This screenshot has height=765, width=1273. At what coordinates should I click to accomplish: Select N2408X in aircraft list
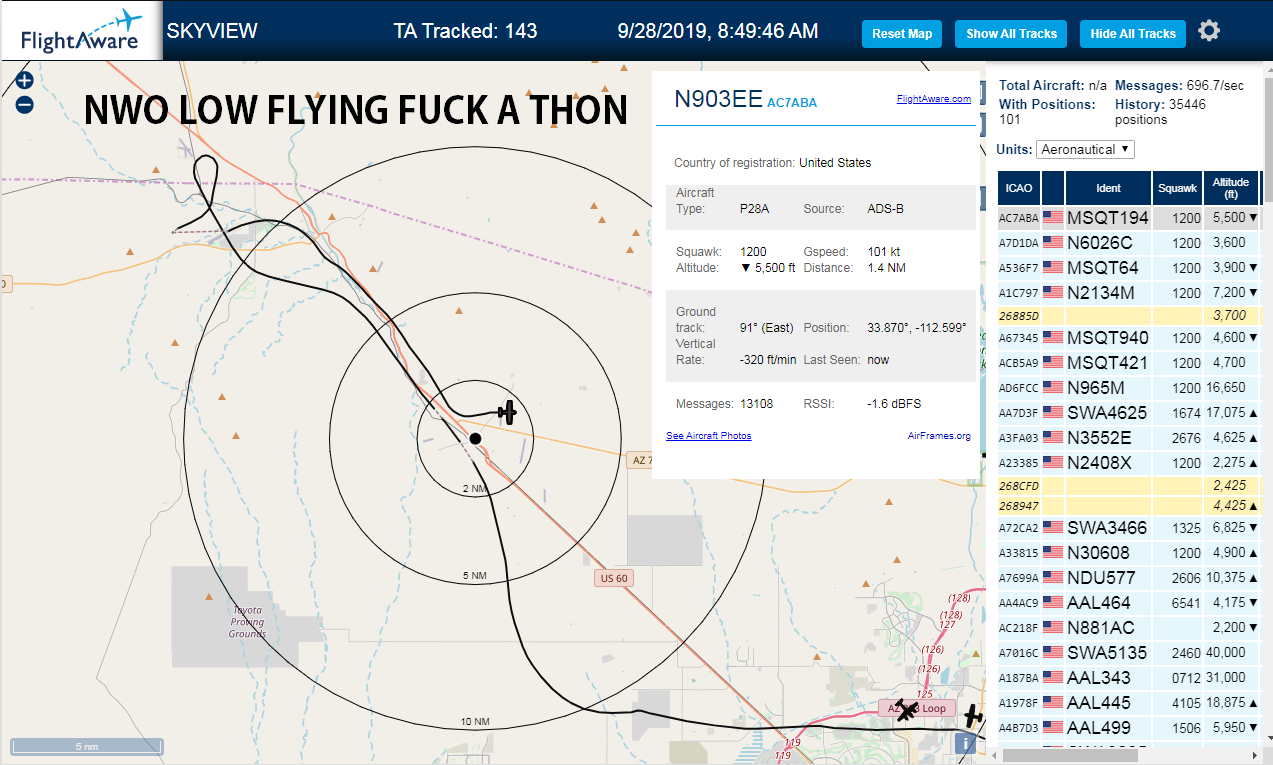coord(1128,462)
